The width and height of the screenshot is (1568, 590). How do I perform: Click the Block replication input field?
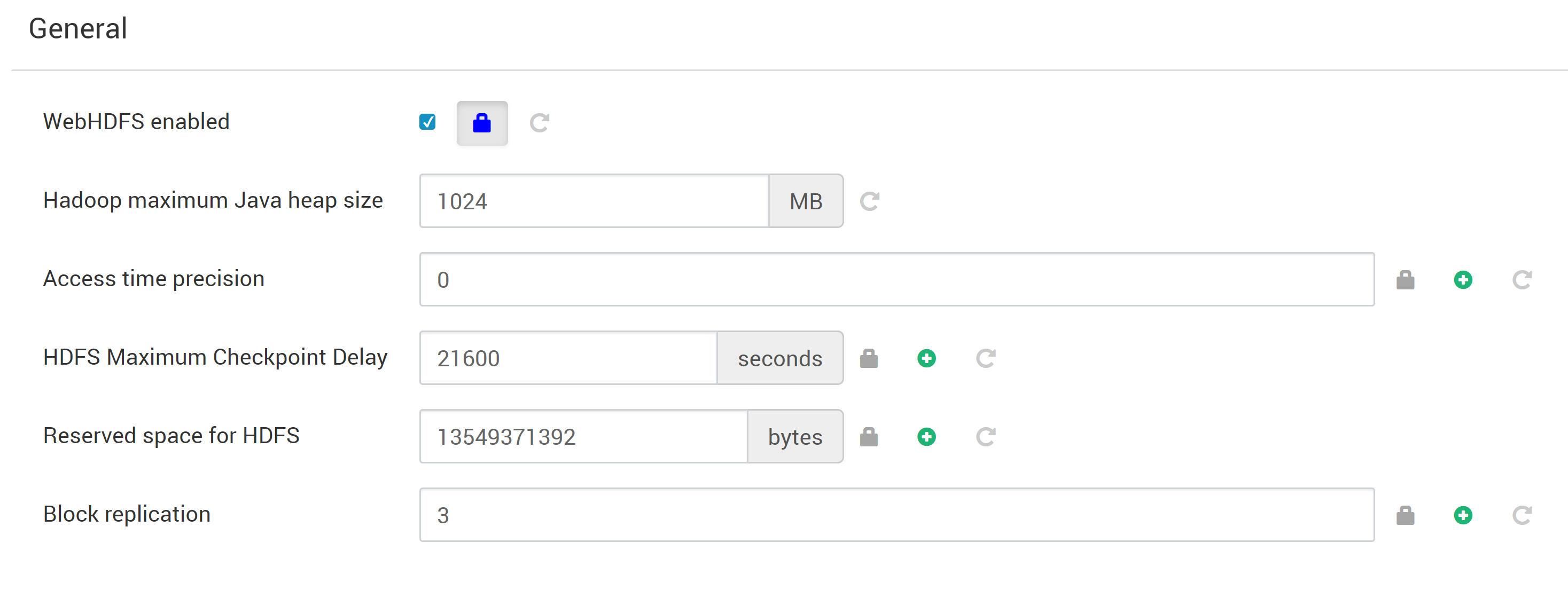coord(896,515)
